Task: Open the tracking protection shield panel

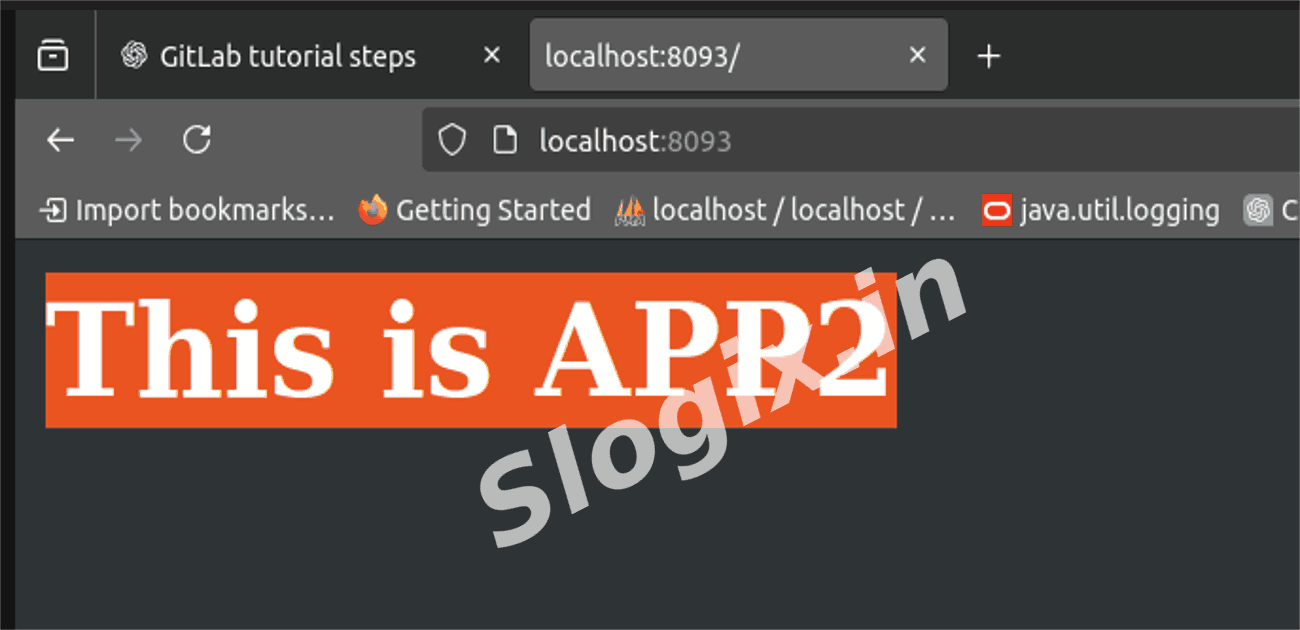Action: [x=453, y=141]
